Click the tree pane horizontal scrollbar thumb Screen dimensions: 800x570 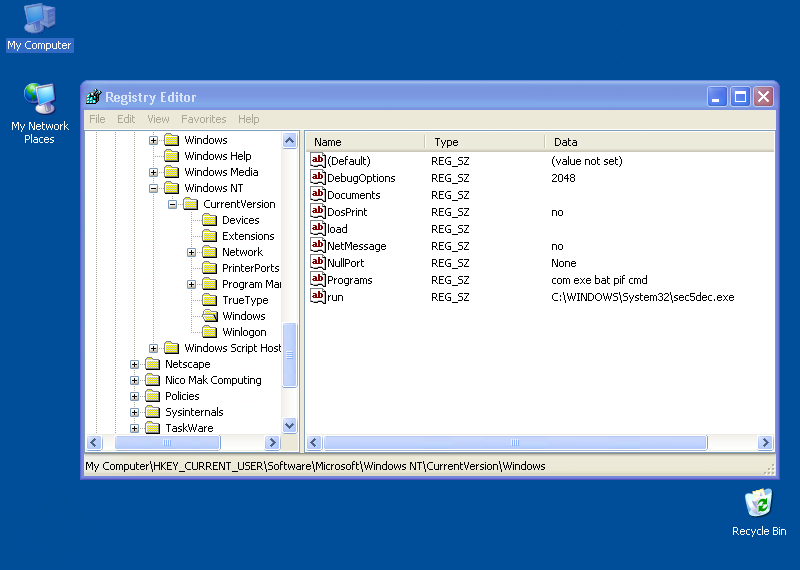(x=167, y=442)
